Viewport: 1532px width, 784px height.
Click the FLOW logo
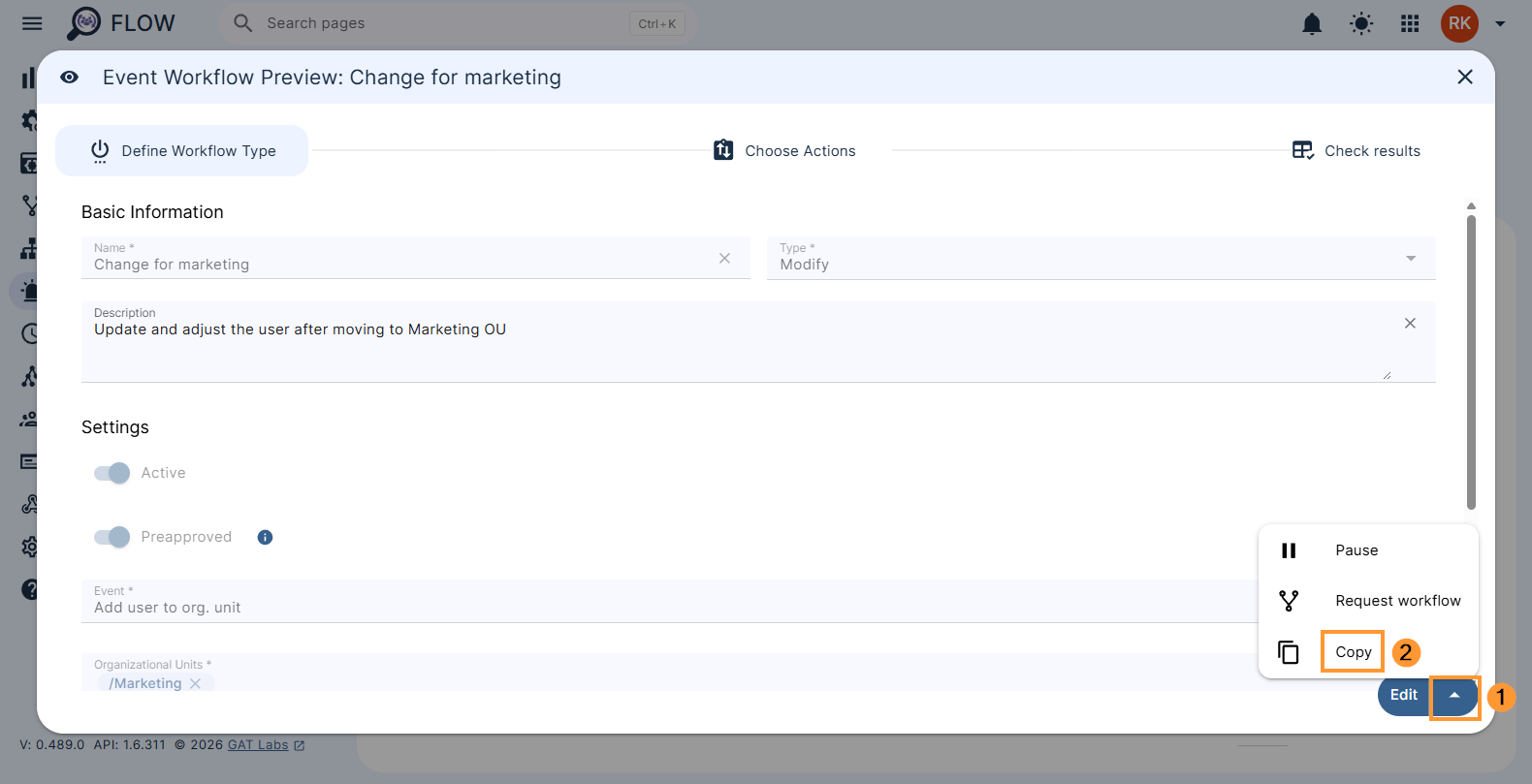121,23
